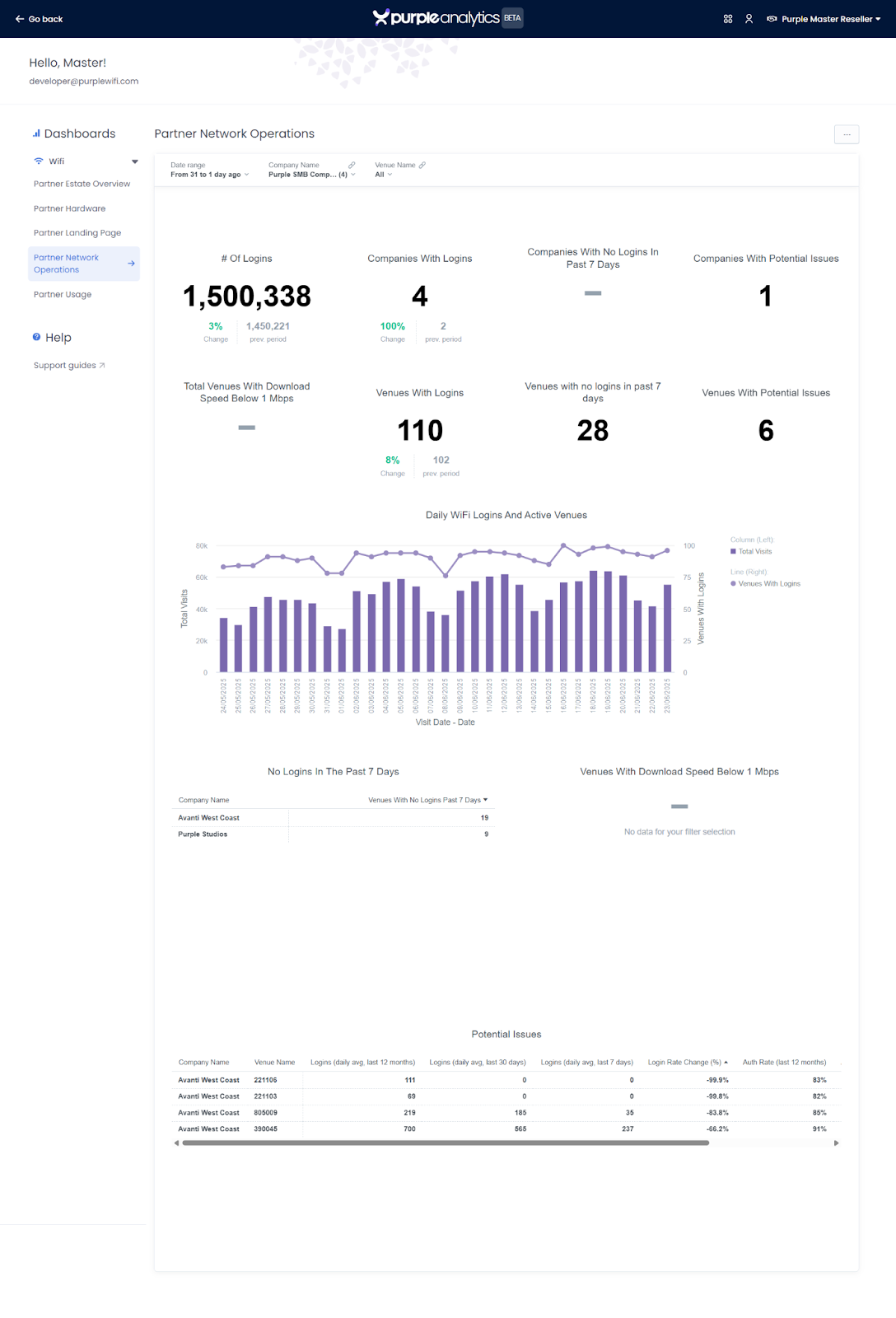Select Partner Network Operations in sidebar
The height and width of the screenshot is (1318, 896).
pos(84,264)
